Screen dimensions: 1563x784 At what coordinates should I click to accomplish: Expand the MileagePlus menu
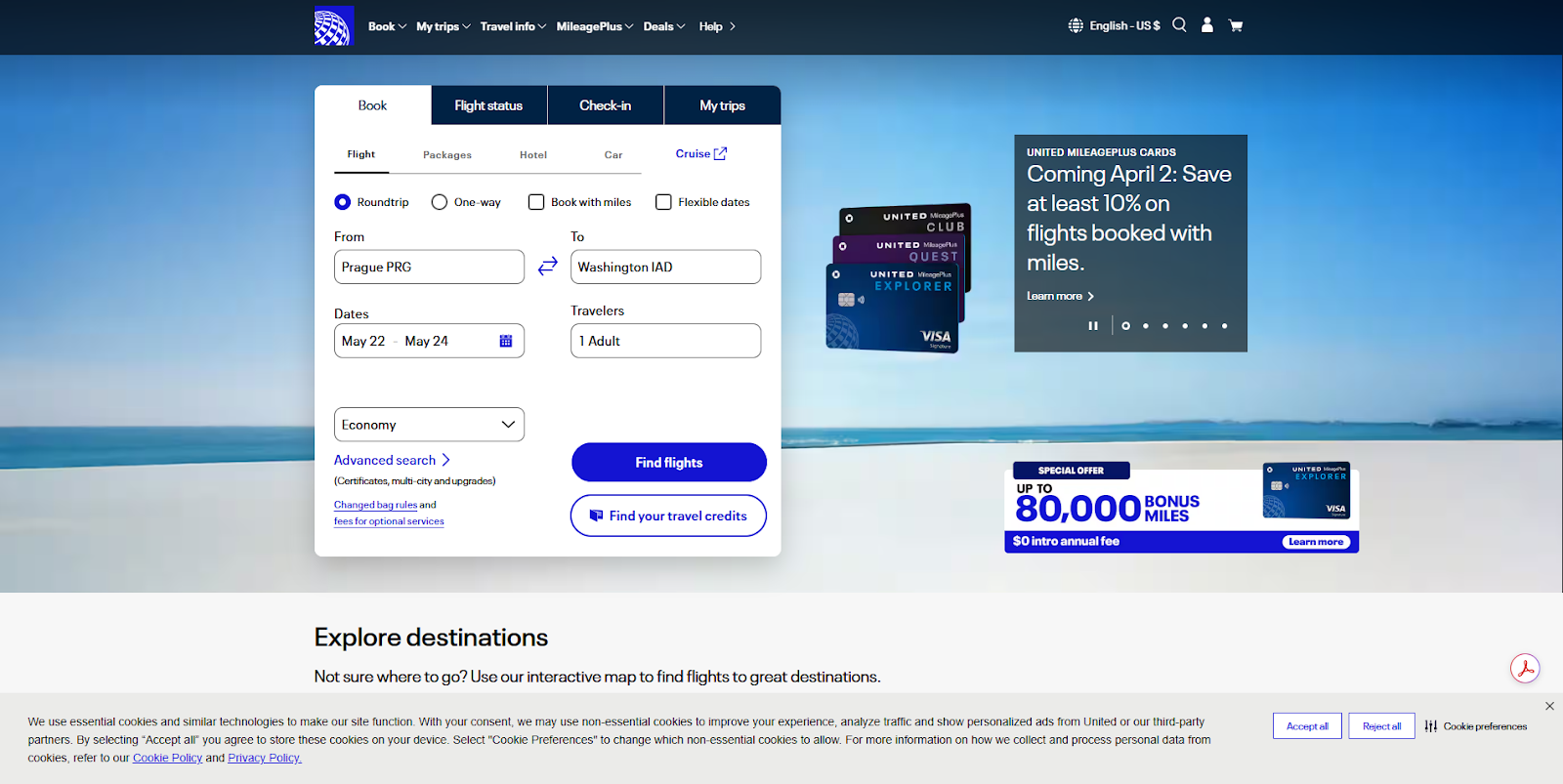595,26
